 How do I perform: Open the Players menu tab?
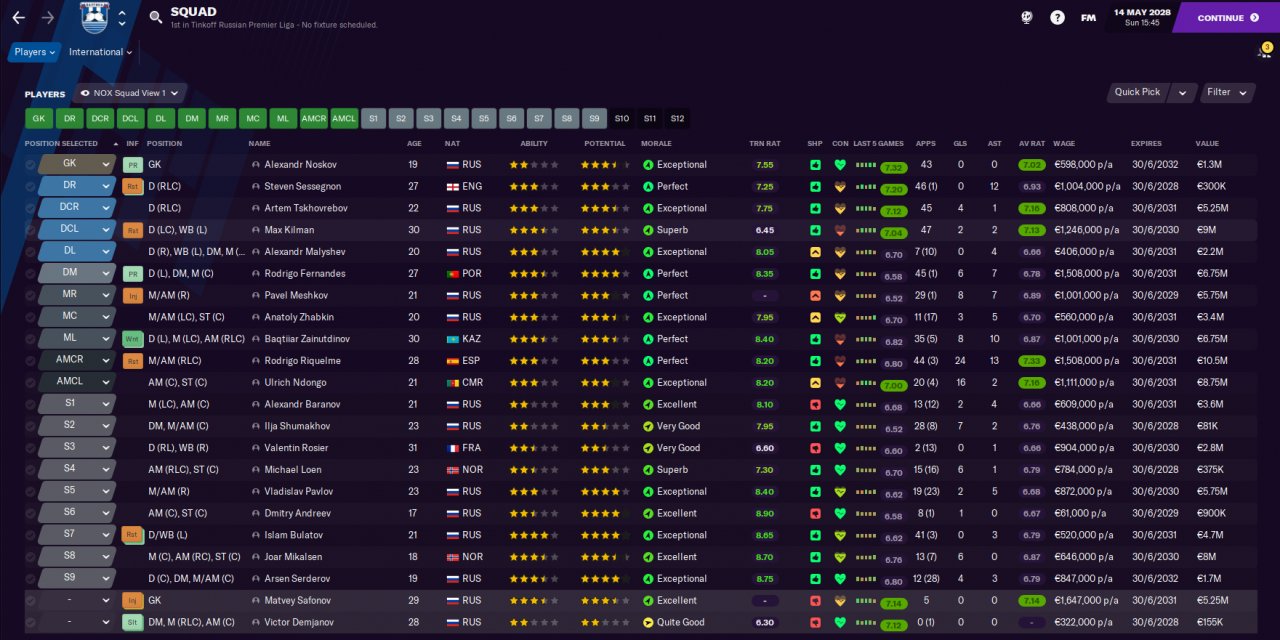tap(35, 52)
